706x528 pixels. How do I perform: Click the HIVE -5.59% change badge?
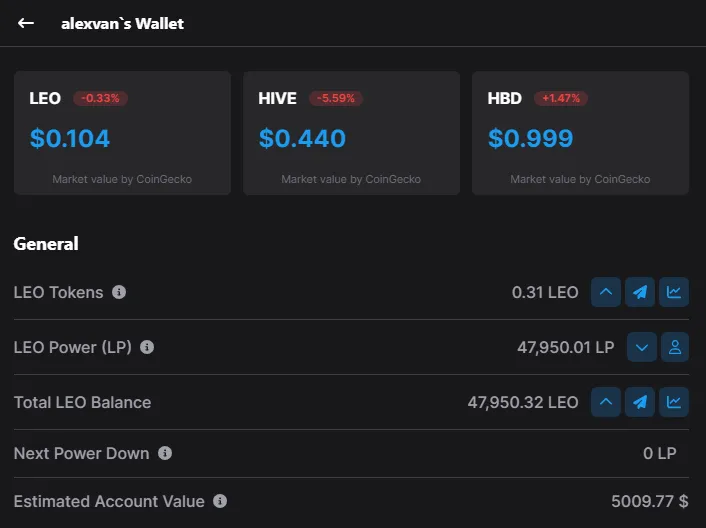(x=336, y=98)
